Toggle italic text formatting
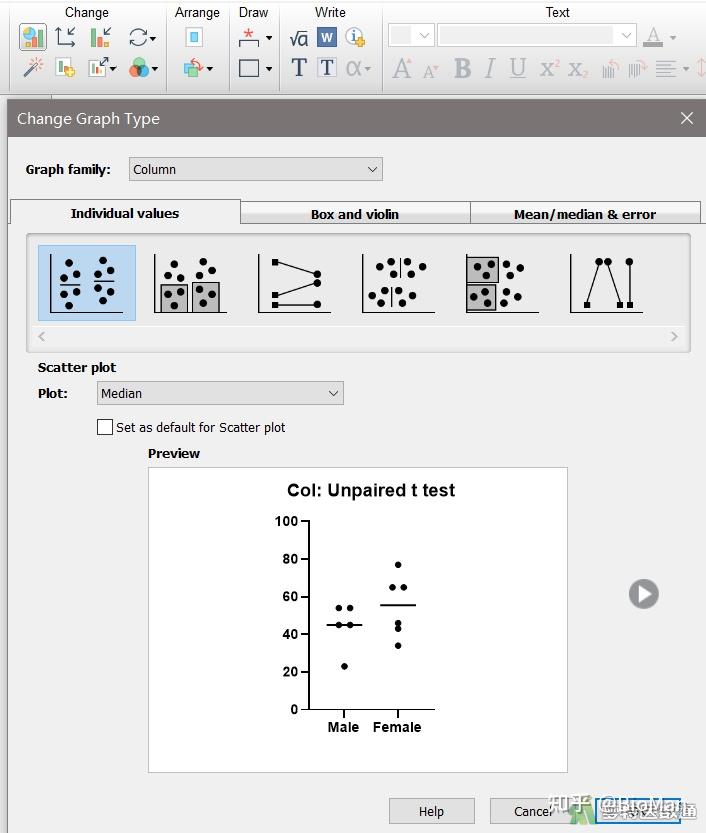Image resolution: width=706 pixels, height=833 pixels. (x=490, y=68)
